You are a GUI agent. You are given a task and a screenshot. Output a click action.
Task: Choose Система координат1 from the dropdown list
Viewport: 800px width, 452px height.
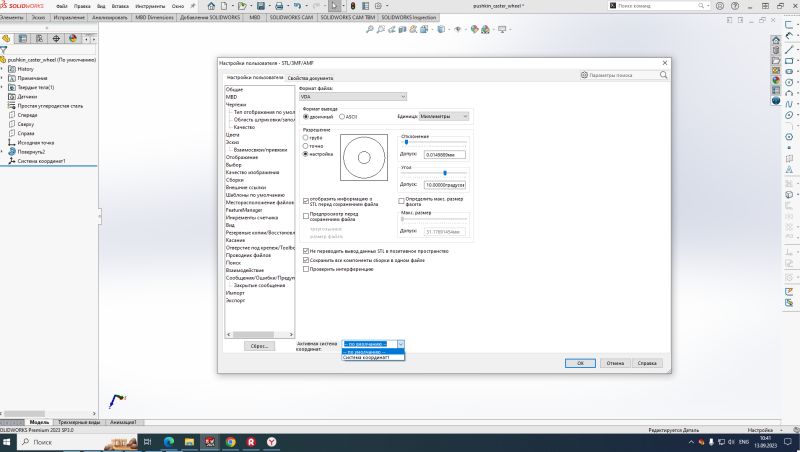click(x=373, y=358)
